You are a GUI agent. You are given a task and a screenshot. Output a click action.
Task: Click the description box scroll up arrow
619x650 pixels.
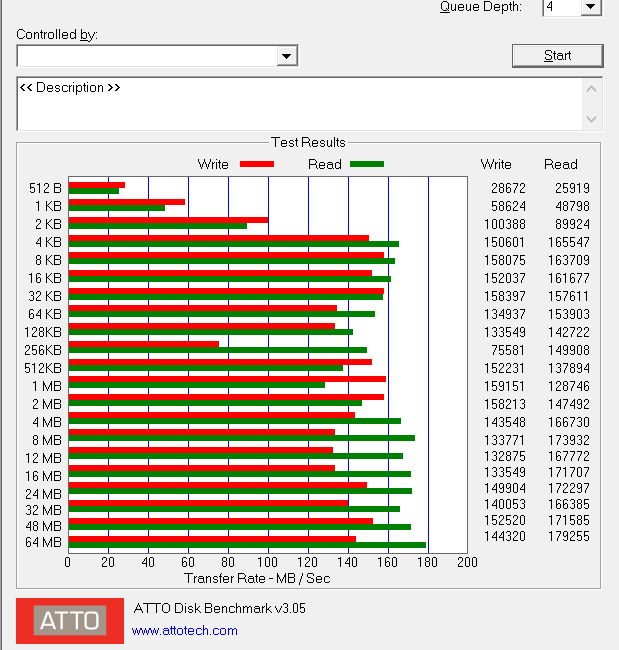click(x=593, y=88)
